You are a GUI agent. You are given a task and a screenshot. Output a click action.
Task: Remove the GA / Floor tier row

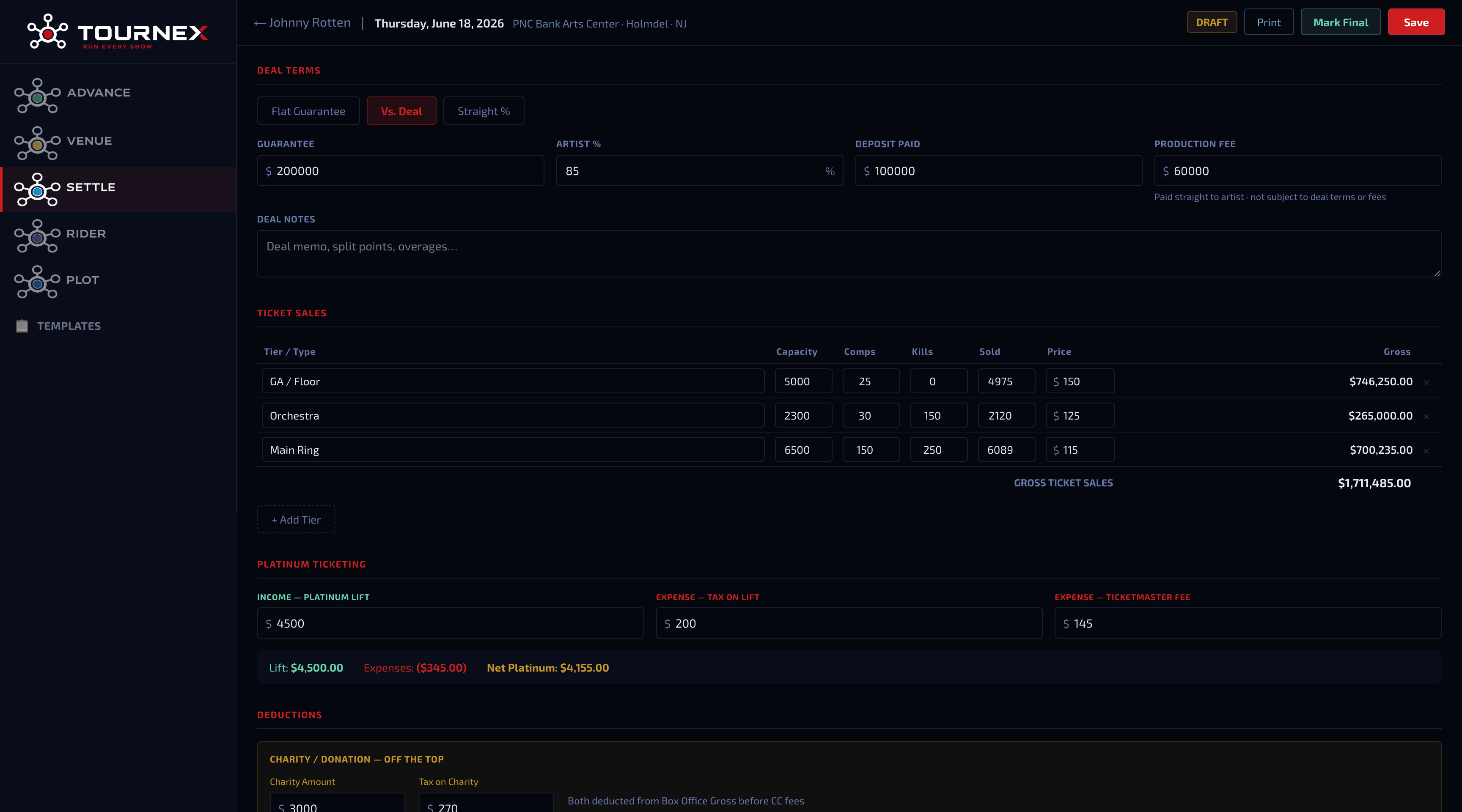[x=1426, y=382]
